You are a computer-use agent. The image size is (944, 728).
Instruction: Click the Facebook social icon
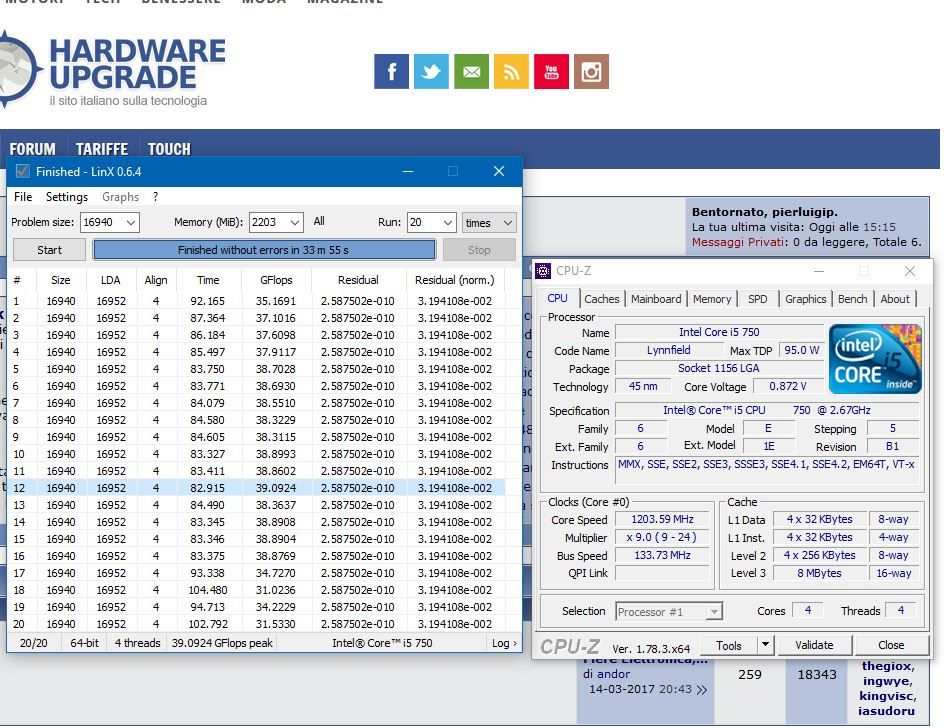tap(391, 72)
